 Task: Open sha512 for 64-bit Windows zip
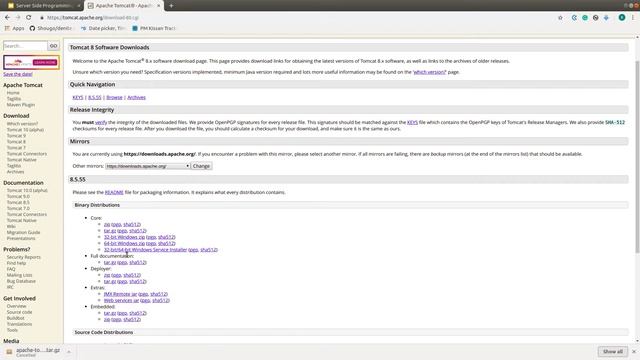tap(167, 243)
